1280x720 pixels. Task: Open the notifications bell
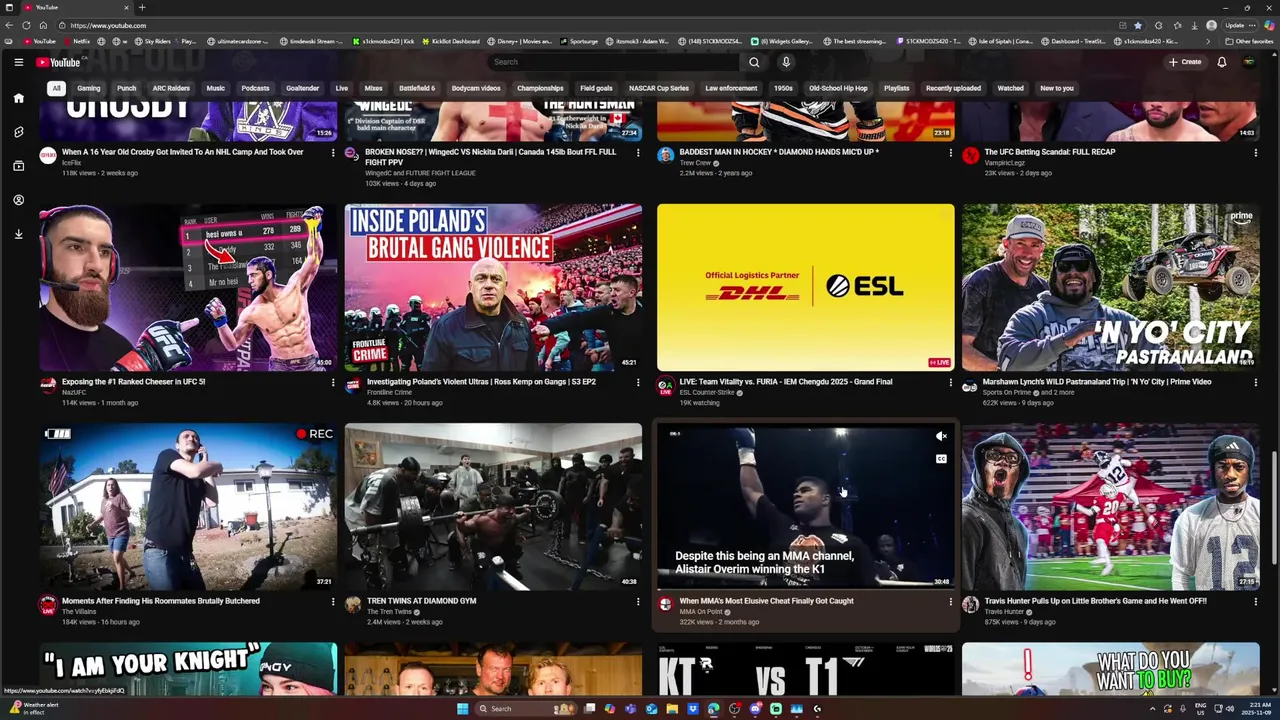click(1221, 62)
